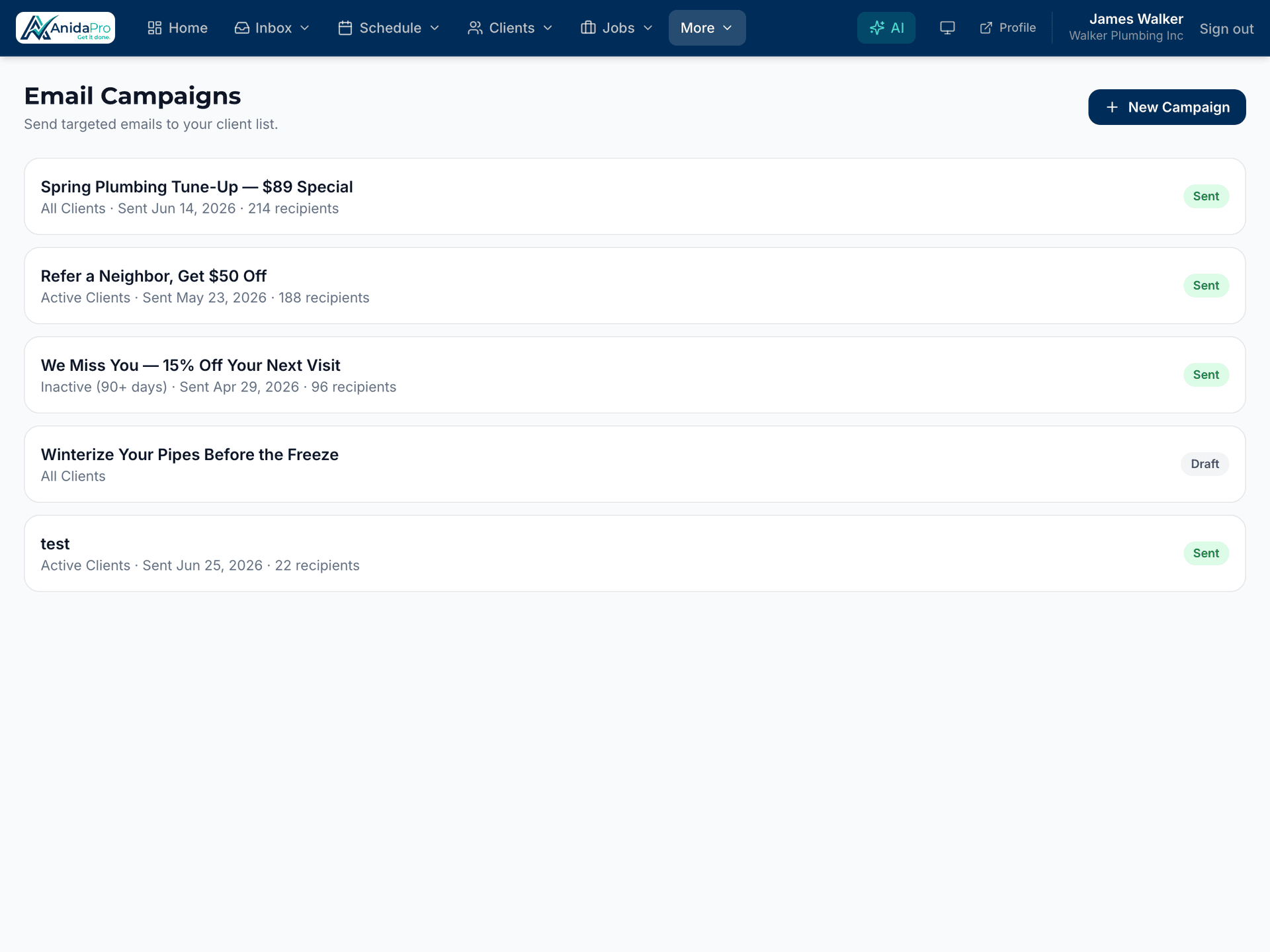Expand the Jobs dropdown chevron
The width and height of the screenshot is (1270, 952).
coord(648,28)
